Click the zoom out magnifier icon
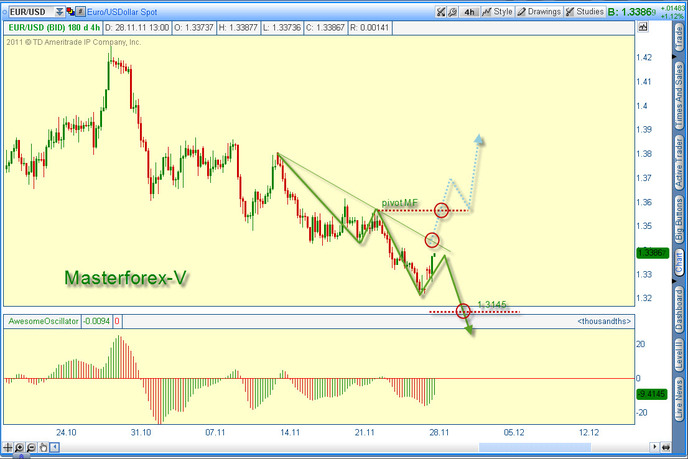The image size is (688, 459). pos(31,448)
